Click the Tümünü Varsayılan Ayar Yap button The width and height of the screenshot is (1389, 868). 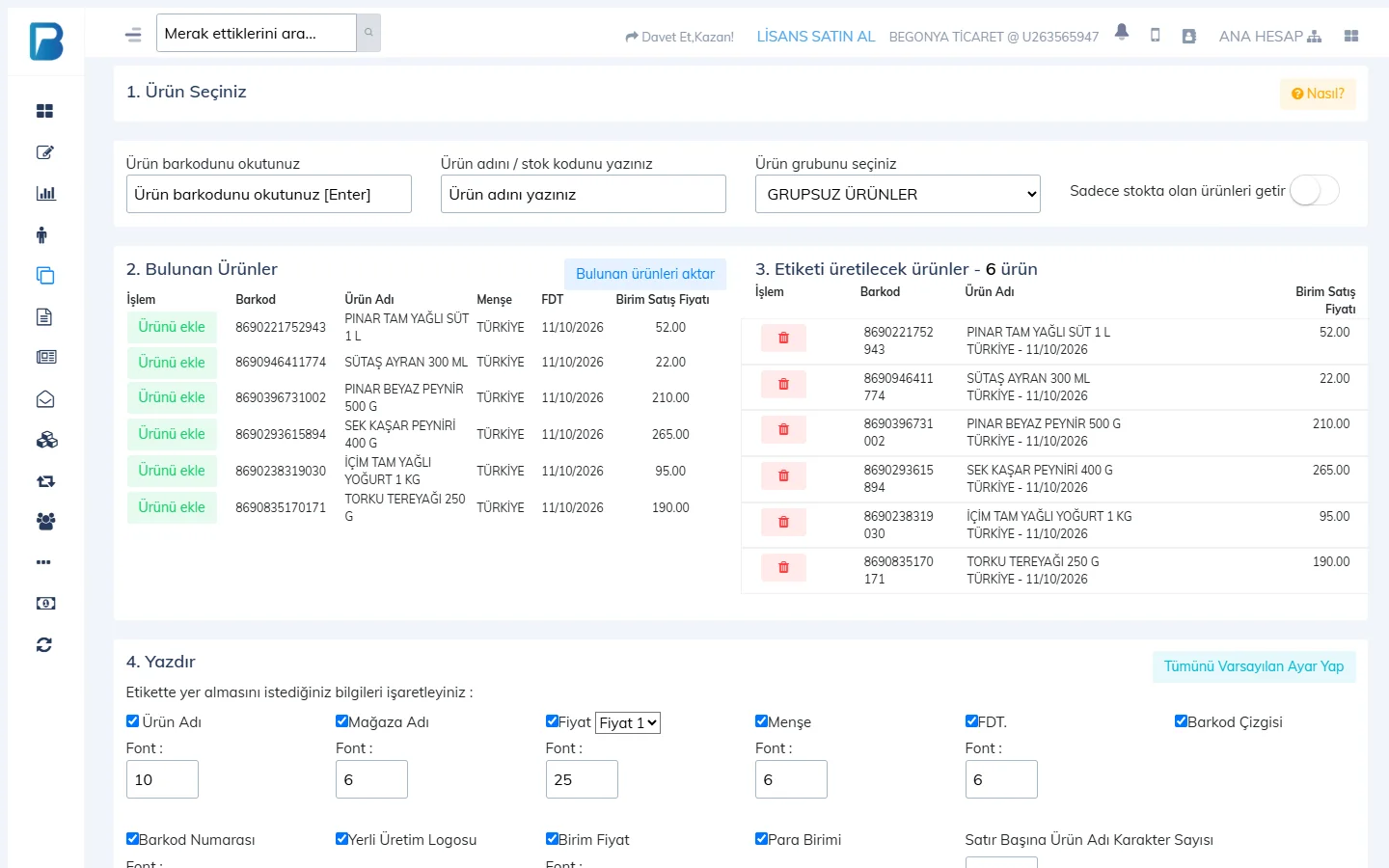point(1254,666)
